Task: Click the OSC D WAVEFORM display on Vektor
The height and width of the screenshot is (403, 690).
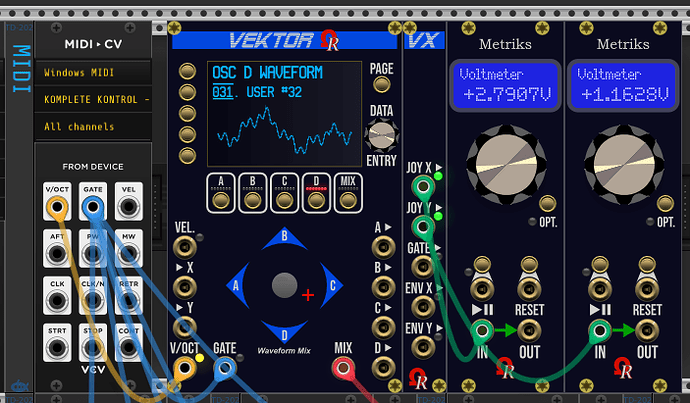Action: [x=284, y=114]
